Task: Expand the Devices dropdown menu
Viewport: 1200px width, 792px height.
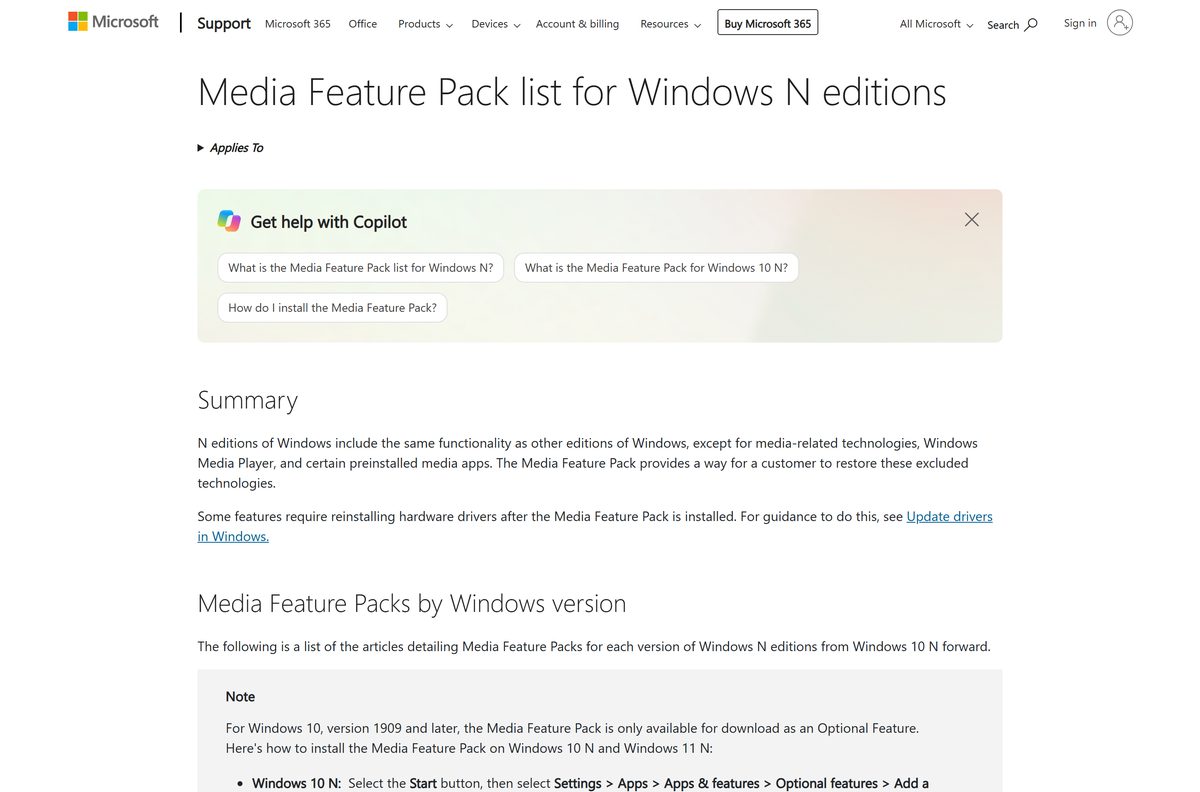Action: click(x=496, y=24)
